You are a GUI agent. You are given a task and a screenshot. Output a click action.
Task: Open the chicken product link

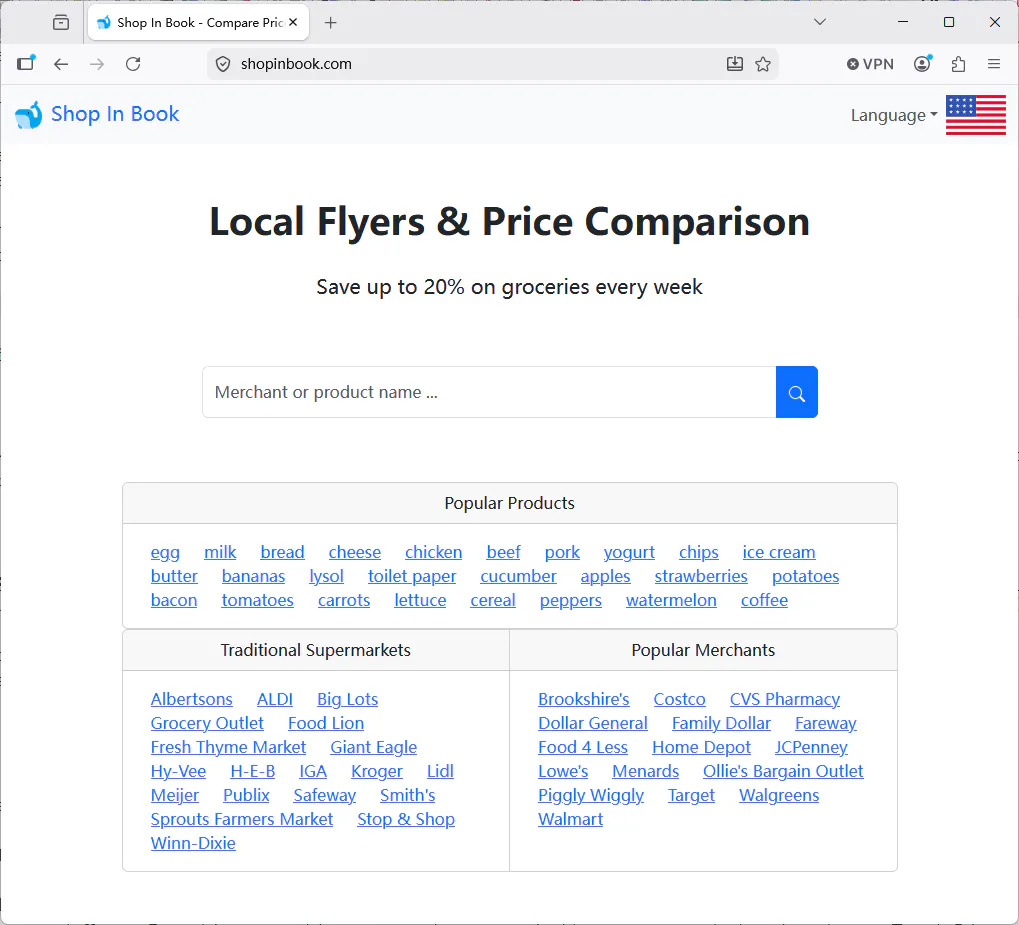(x=433, y=552)
